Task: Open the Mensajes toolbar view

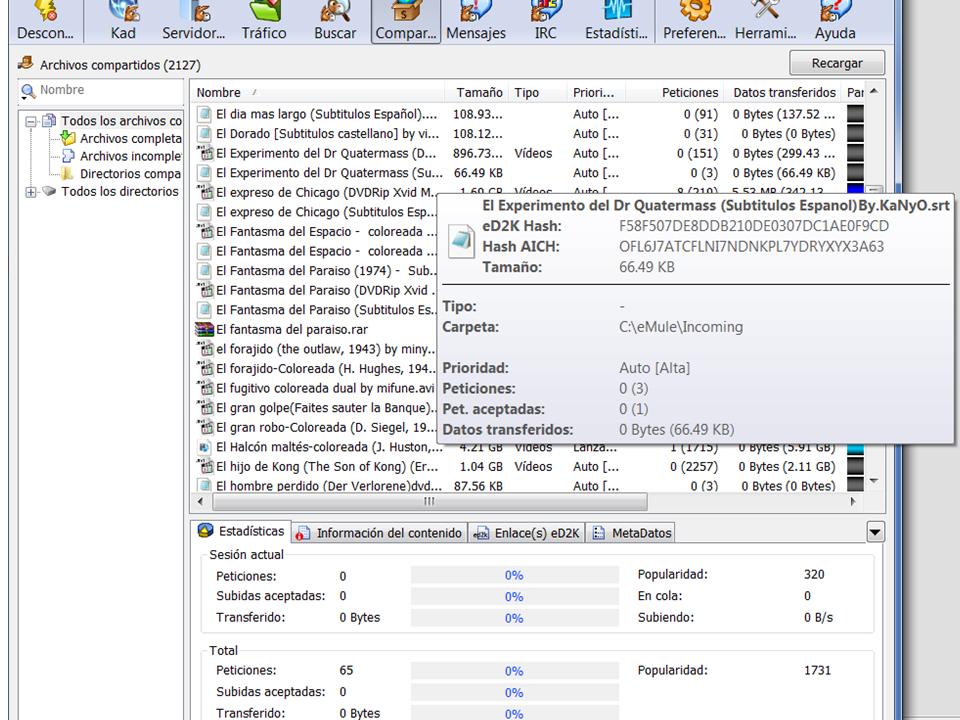Action: tap(476, 21)
